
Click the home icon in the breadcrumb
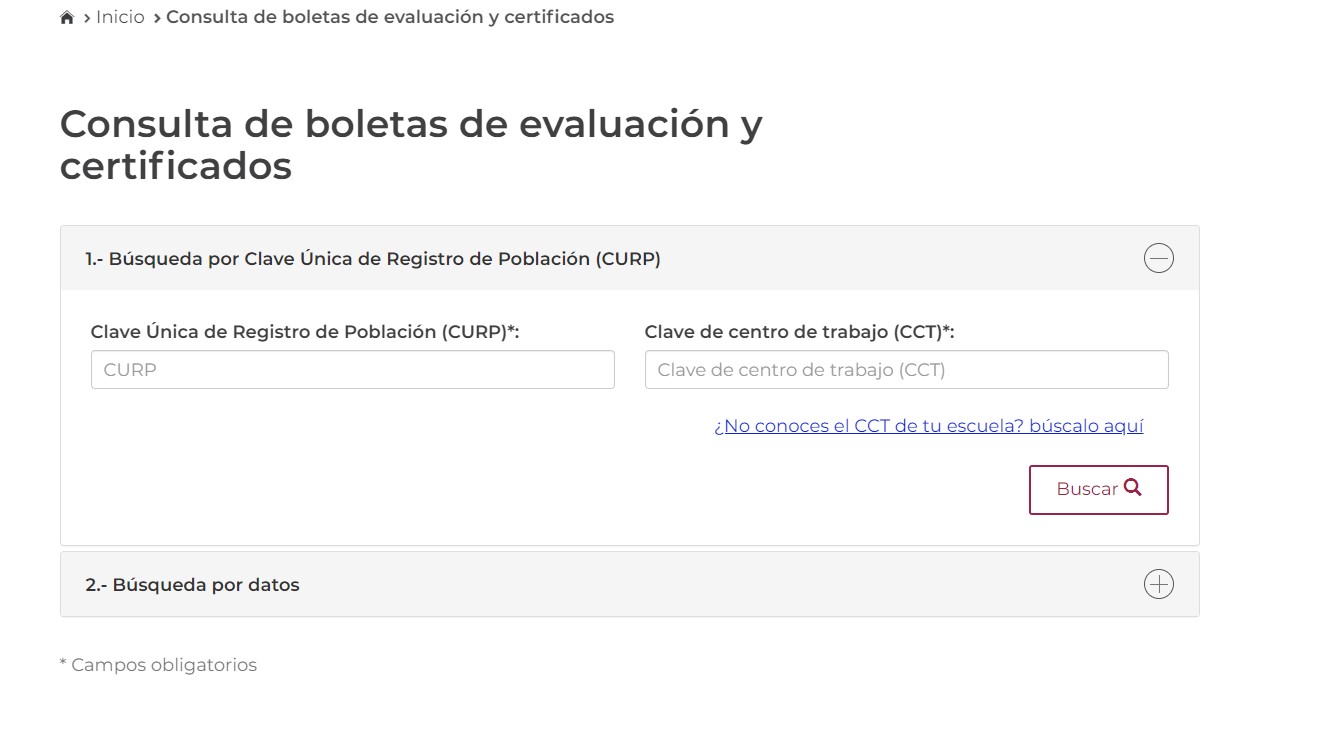[67, 17]
